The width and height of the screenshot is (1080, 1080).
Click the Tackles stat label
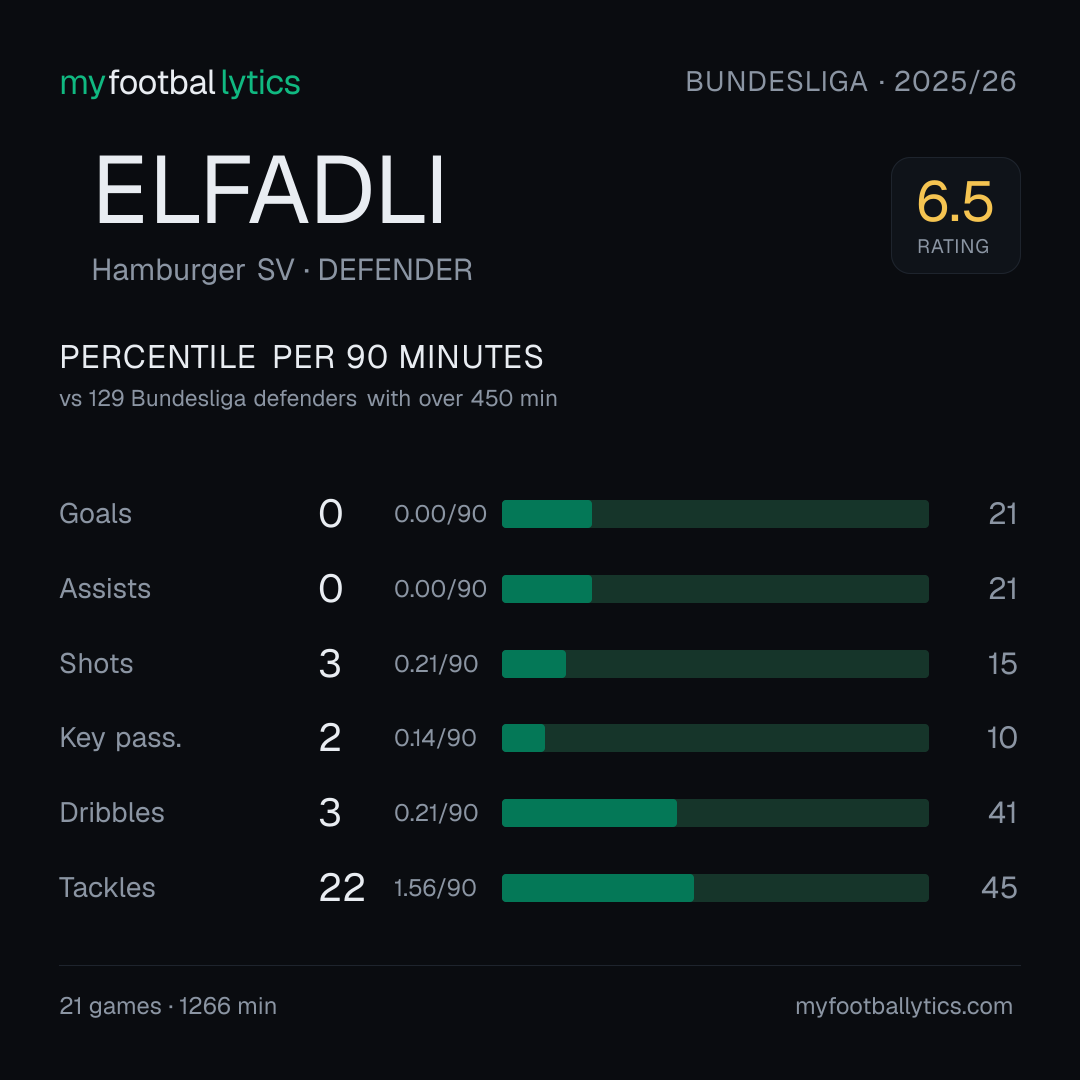tap(107, 888)
